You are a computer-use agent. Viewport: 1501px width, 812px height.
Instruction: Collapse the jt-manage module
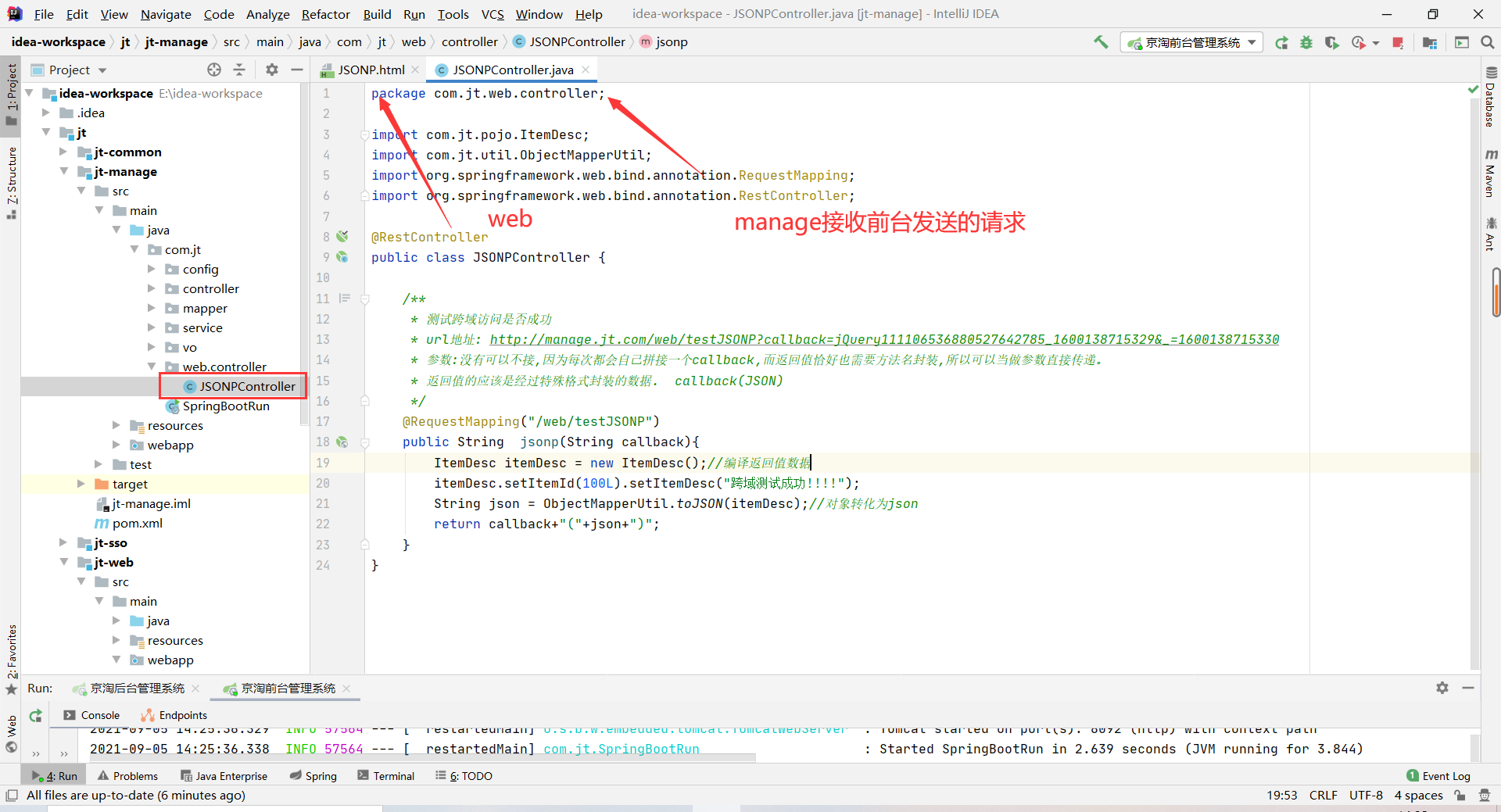point(64,171)
